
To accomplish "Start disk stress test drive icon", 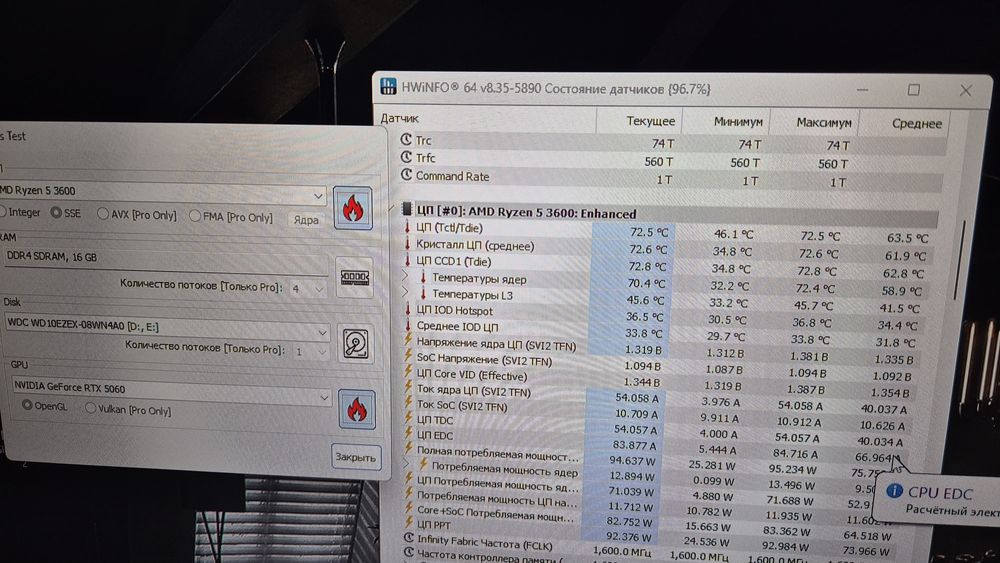I will (x=355, y=344).
